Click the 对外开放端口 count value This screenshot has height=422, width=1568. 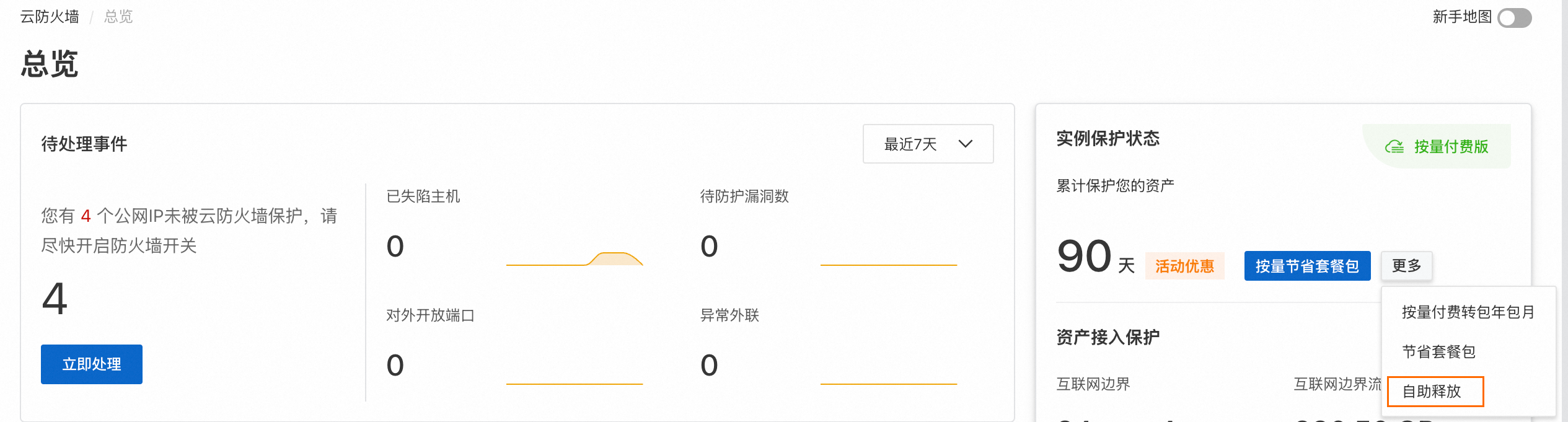pyautogui.click(x=395, y=365)
